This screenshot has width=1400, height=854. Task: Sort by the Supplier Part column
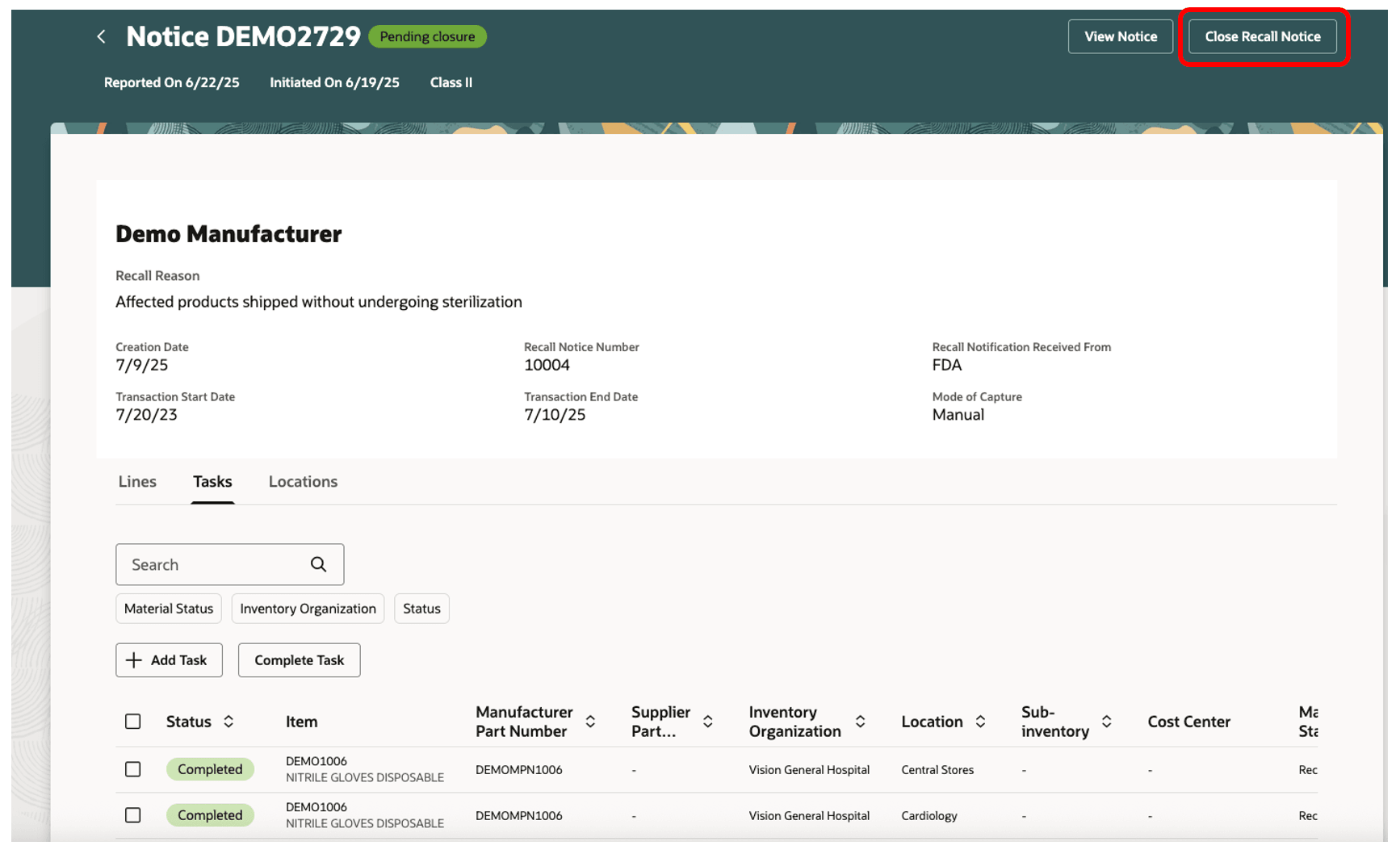click(707, 722)
